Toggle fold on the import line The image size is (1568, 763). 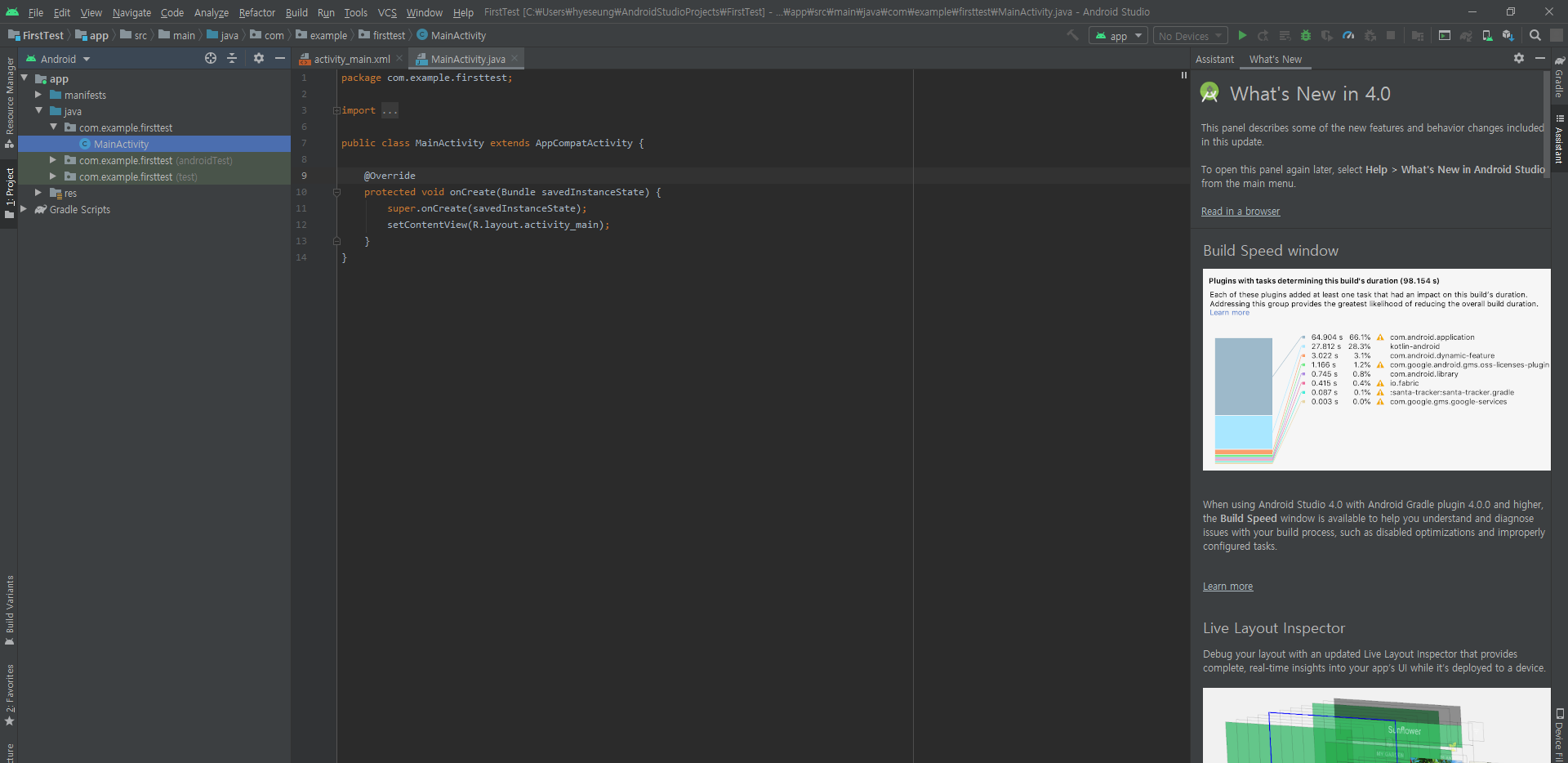click(336, 110)
